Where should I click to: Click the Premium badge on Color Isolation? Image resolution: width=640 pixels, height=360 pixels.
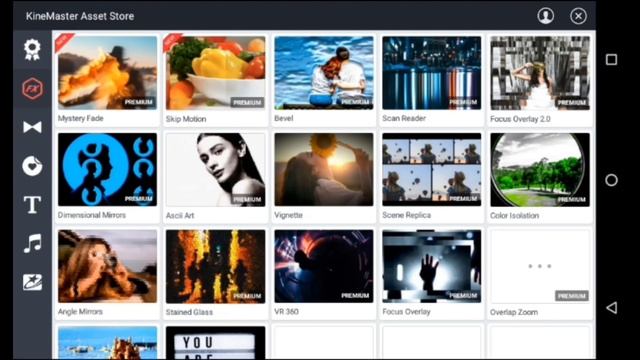[x=571, y=199]
